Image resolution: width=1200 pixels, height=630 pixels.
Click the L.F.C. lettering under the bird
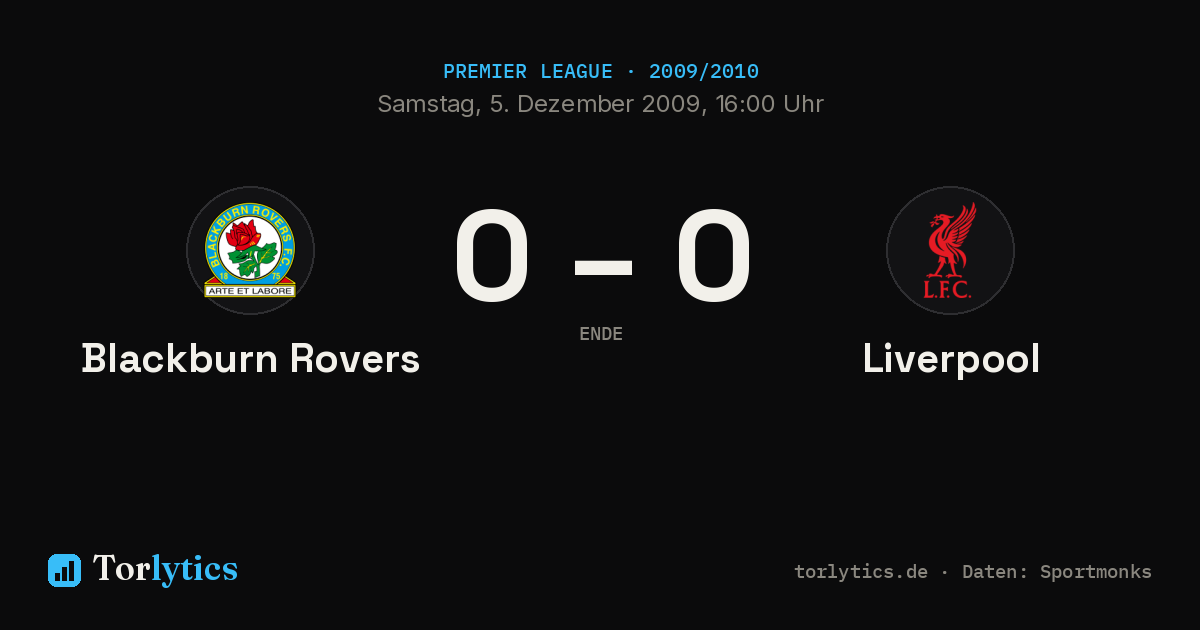pos(948,290)
